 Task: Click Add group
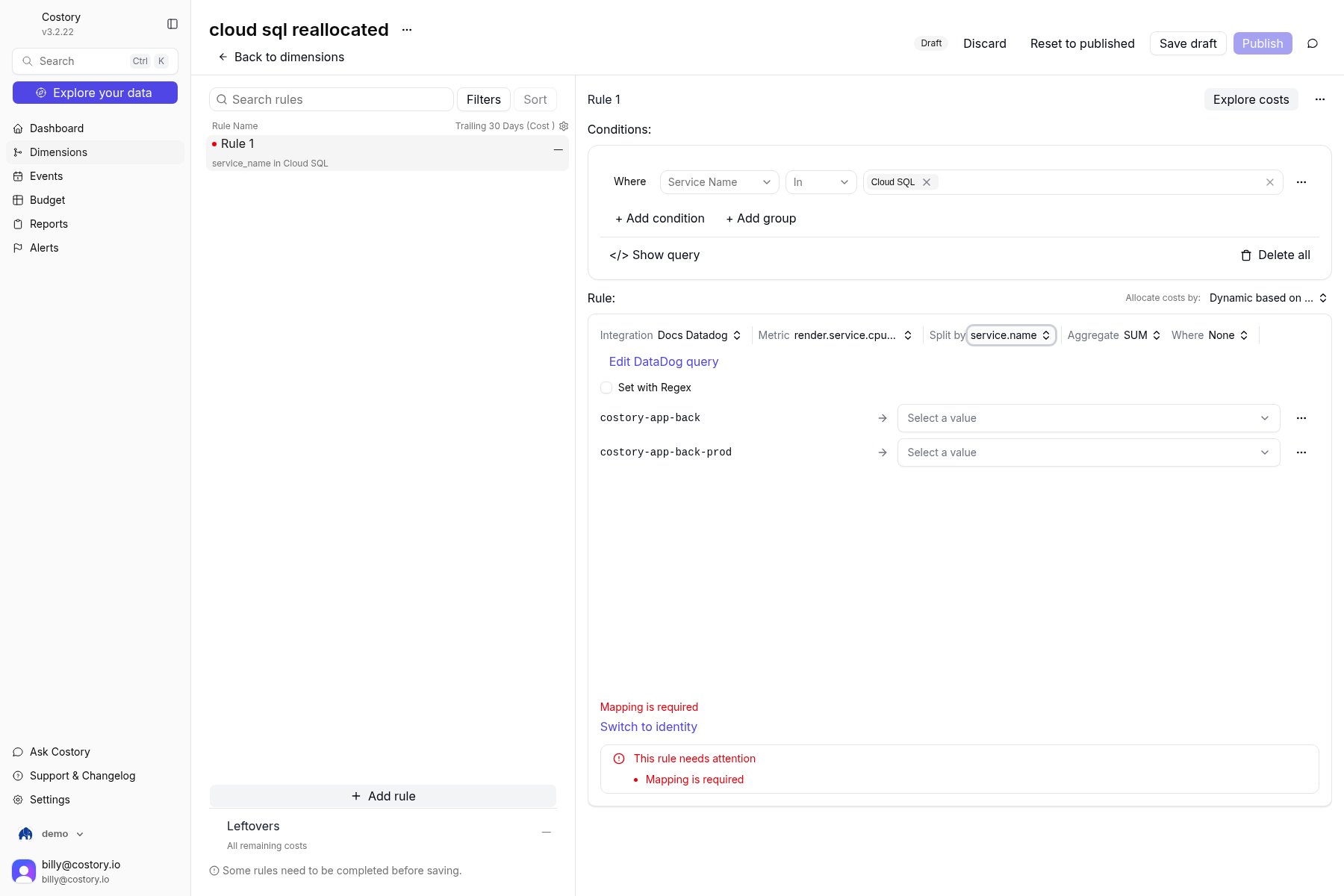[x=761, y=218]
